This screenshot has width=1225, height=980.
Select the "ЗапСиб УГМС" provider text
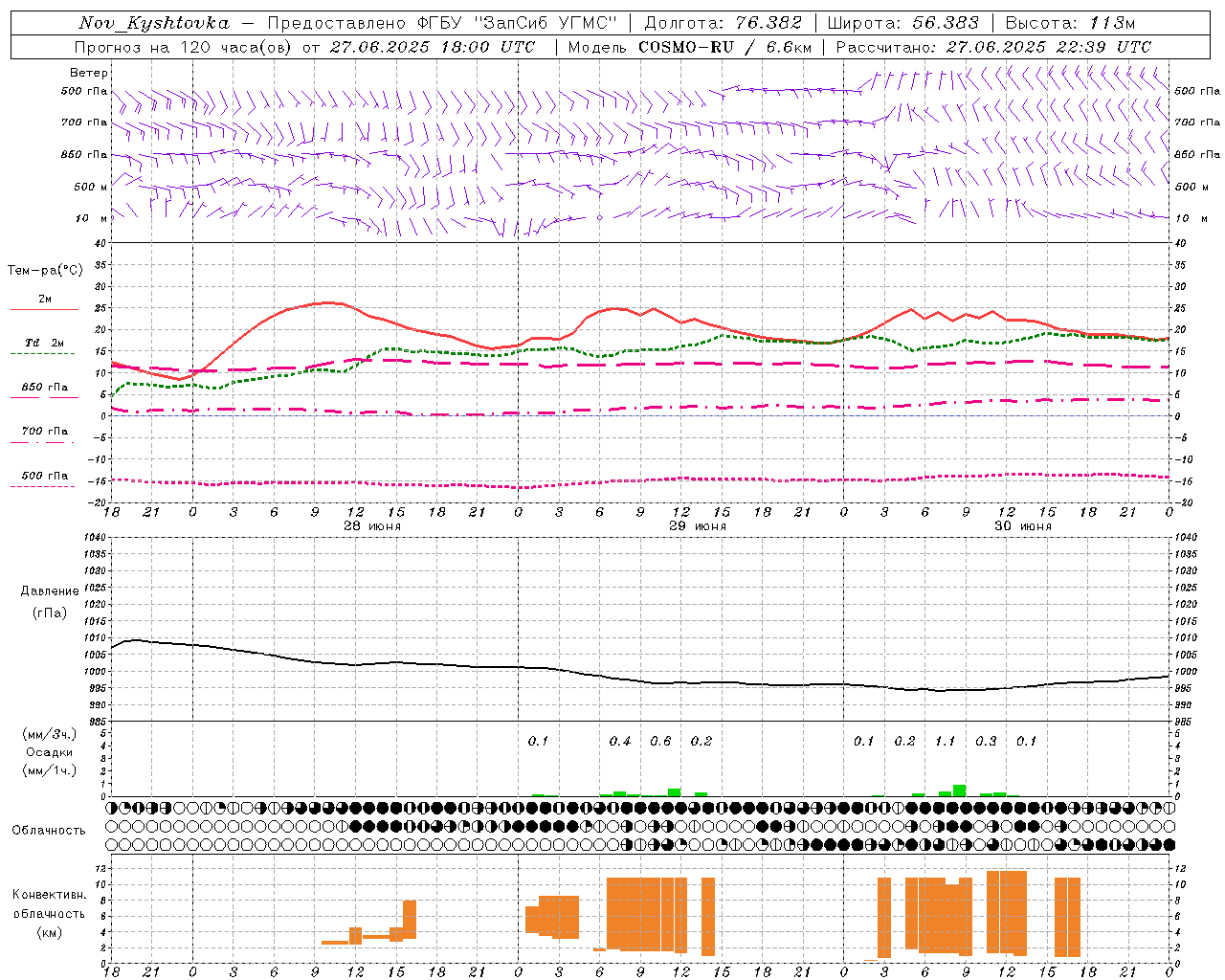coord(546,23)
